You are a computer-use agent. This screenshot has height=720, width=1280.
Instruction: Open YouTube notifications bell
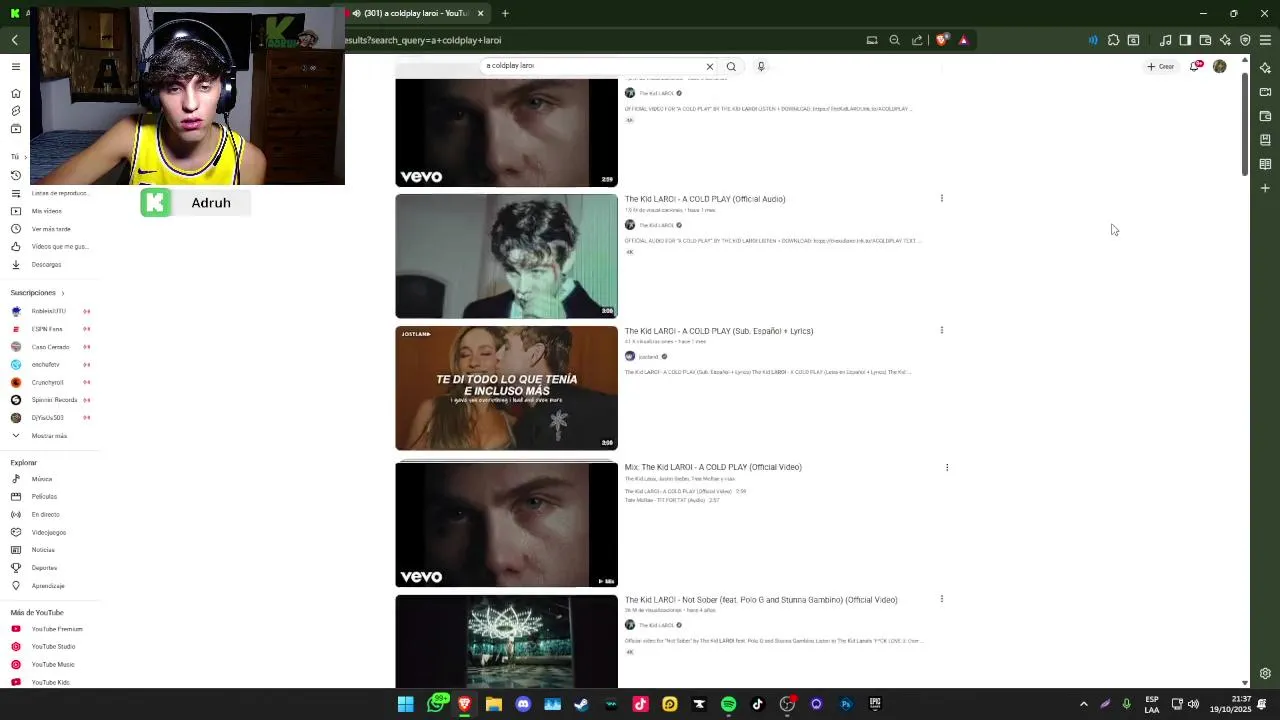click(x=1195, y=66)
